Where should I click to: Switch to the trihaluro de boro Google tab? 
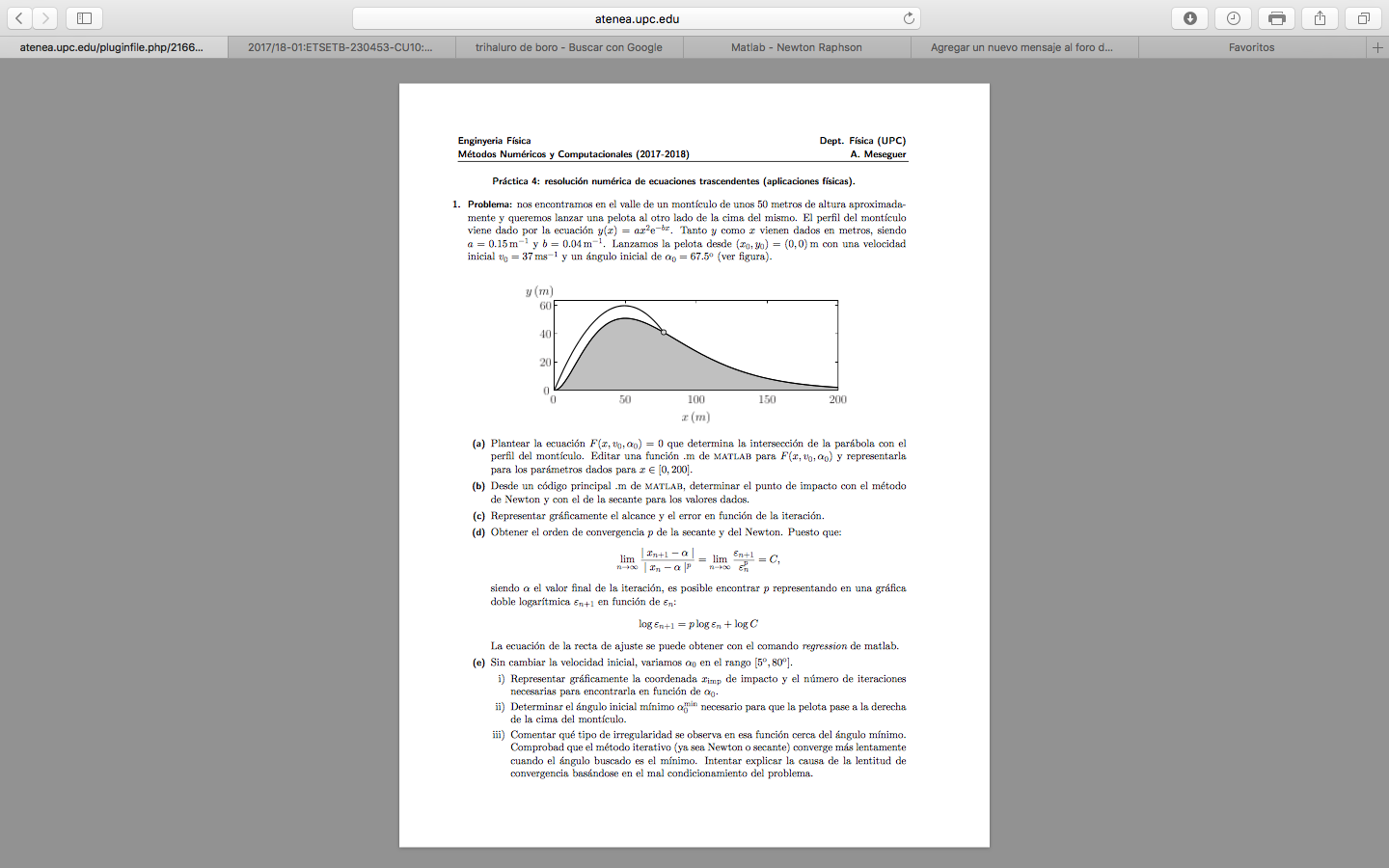point(569,47)
